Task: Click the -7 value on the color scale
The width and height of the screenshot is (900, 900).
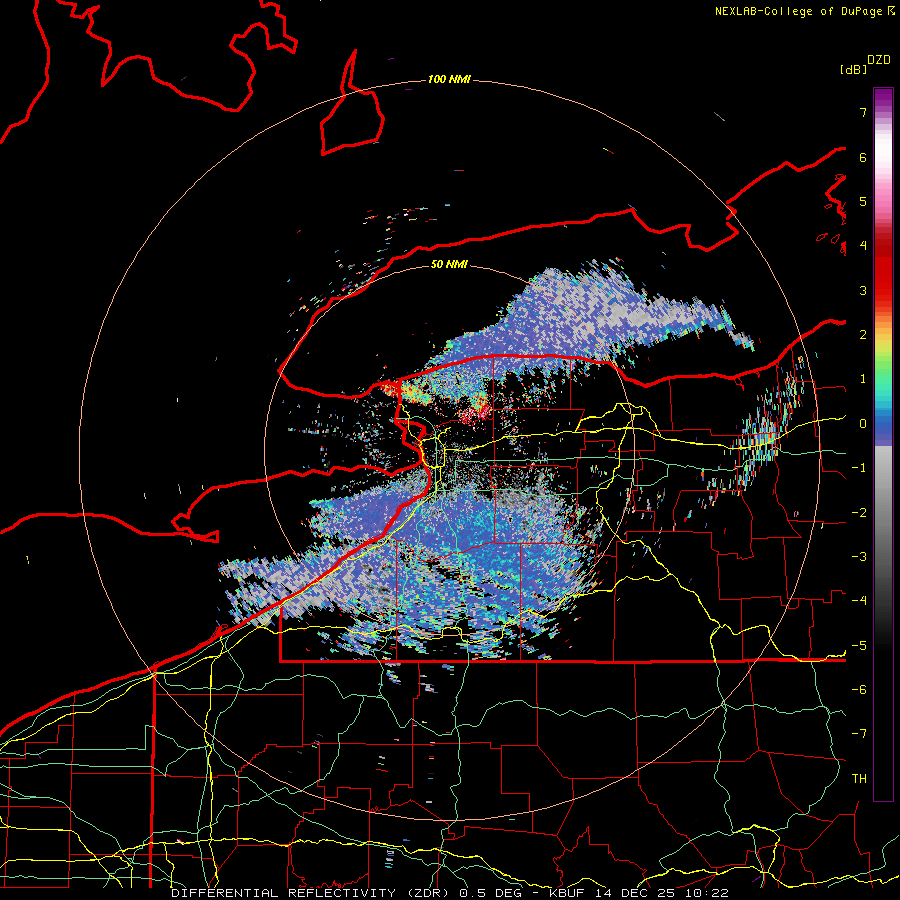Action: point(858,734)
